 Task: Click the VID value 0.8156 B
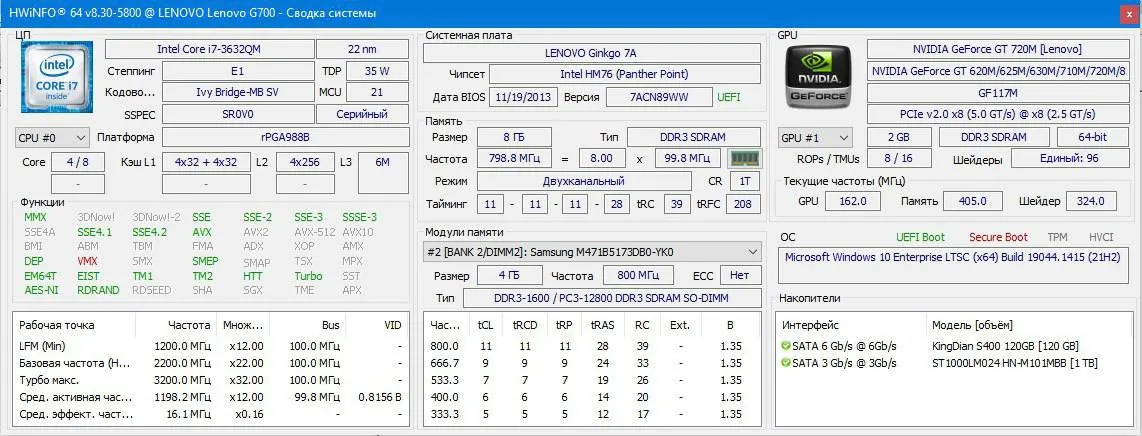tap(380, 397)
